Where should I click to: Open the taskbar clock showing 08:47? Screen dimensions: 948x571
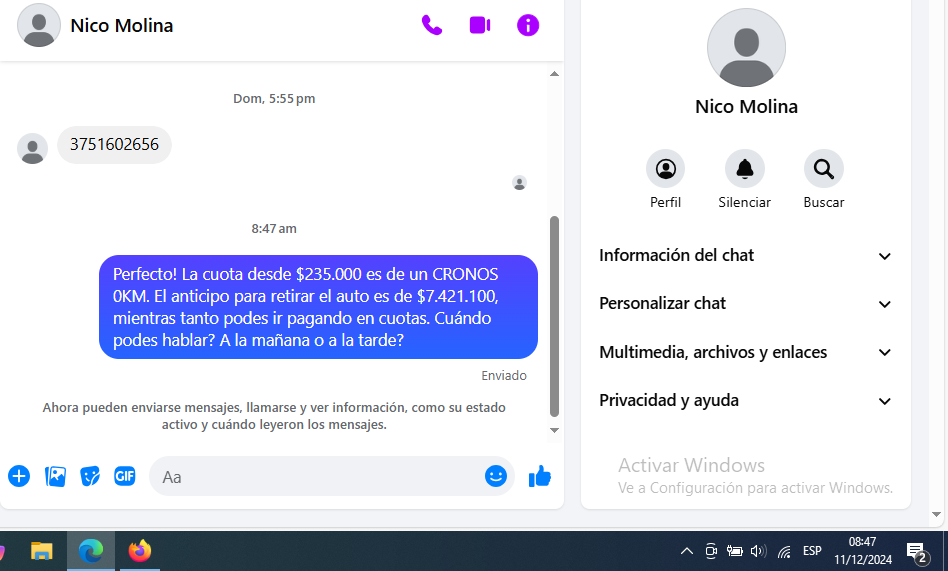(863, 551)
